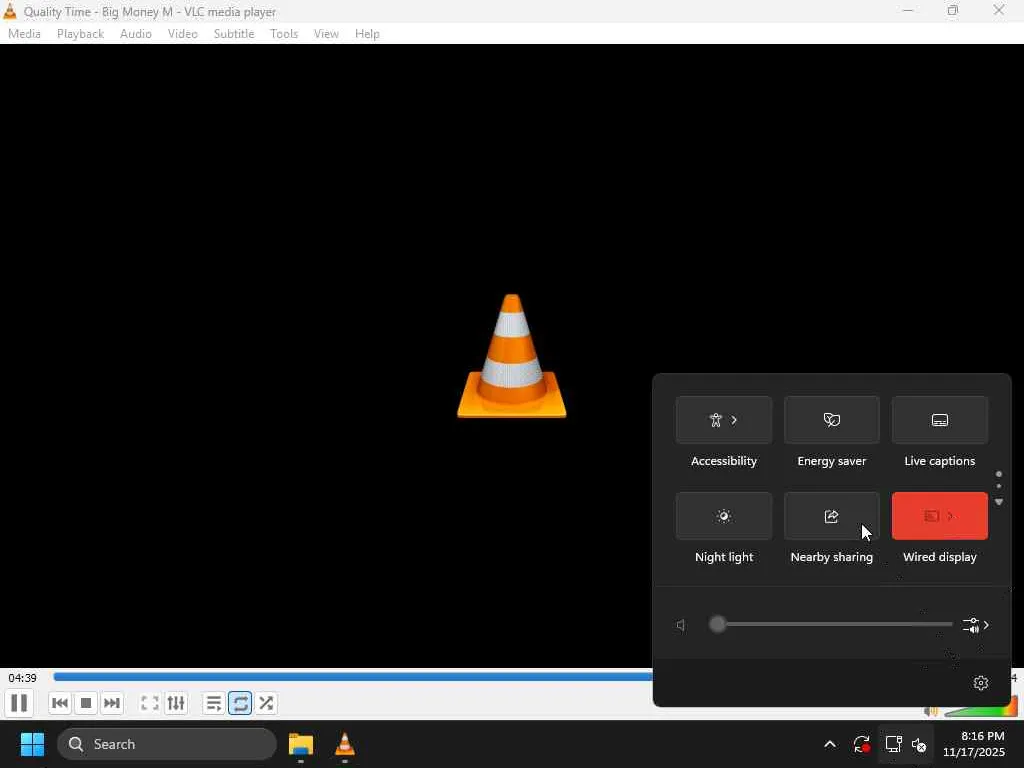The width and height of the screenshot is (1024, 768).
Task: Toggle Nearby sharing quick setting
Action: pos(831,516)
